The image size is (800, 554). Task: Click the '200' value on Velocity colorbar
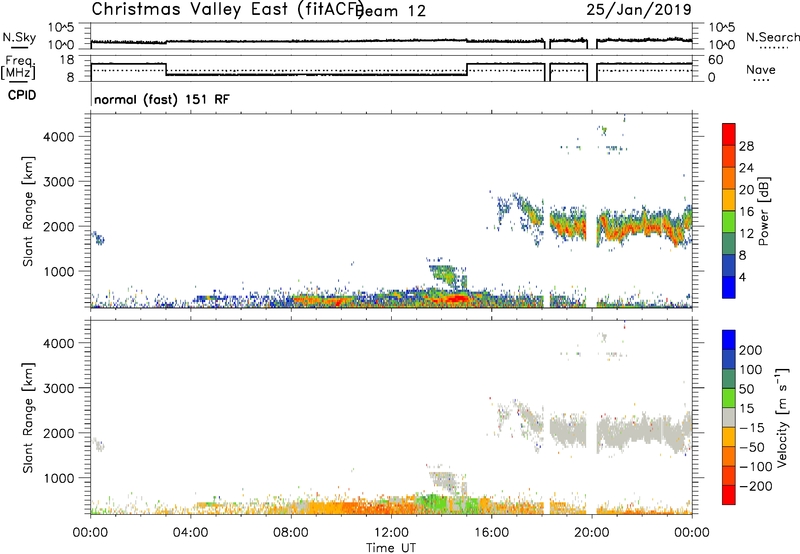[x=751, y=350]
